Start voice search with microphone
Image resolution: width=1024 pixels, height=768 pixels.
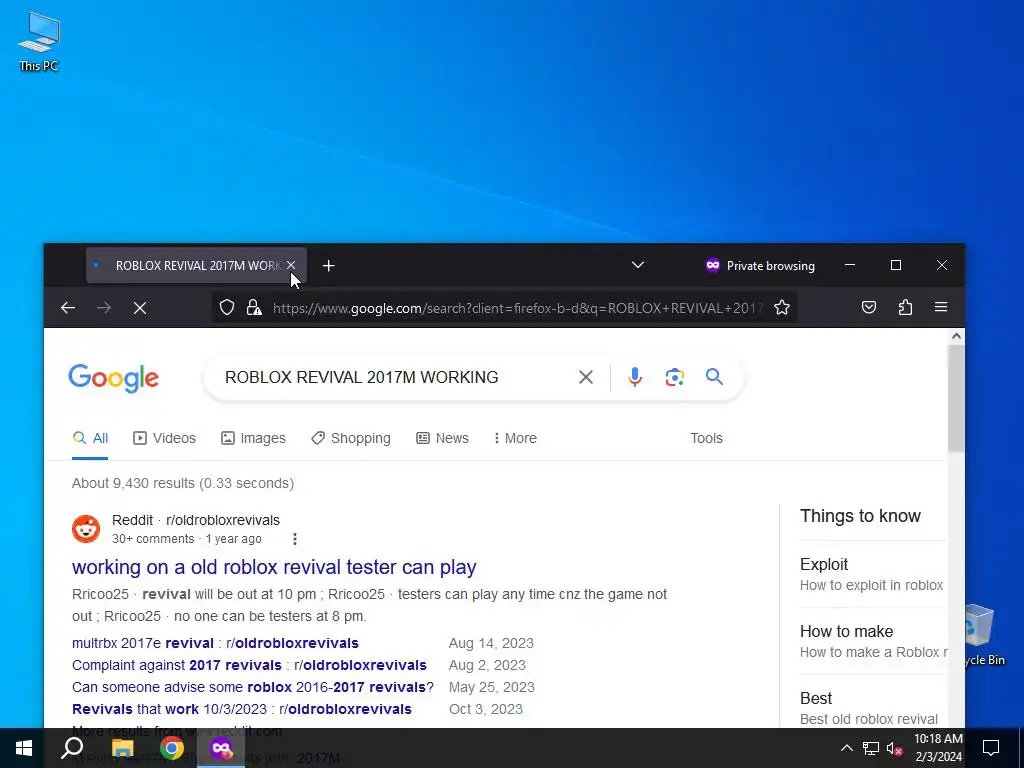click(x=635, y=377)
